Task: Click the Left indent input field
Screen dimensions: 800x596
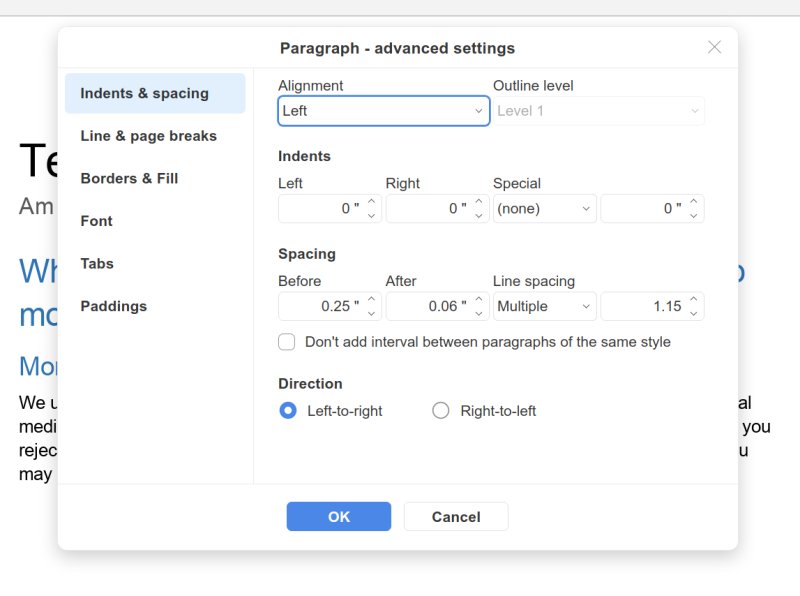Action: pos(320,209)
